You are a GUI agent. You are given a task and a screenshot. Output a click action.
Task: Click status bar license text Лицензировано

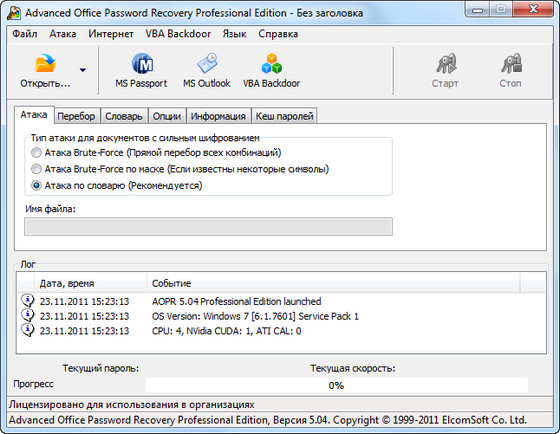(131, 404)
